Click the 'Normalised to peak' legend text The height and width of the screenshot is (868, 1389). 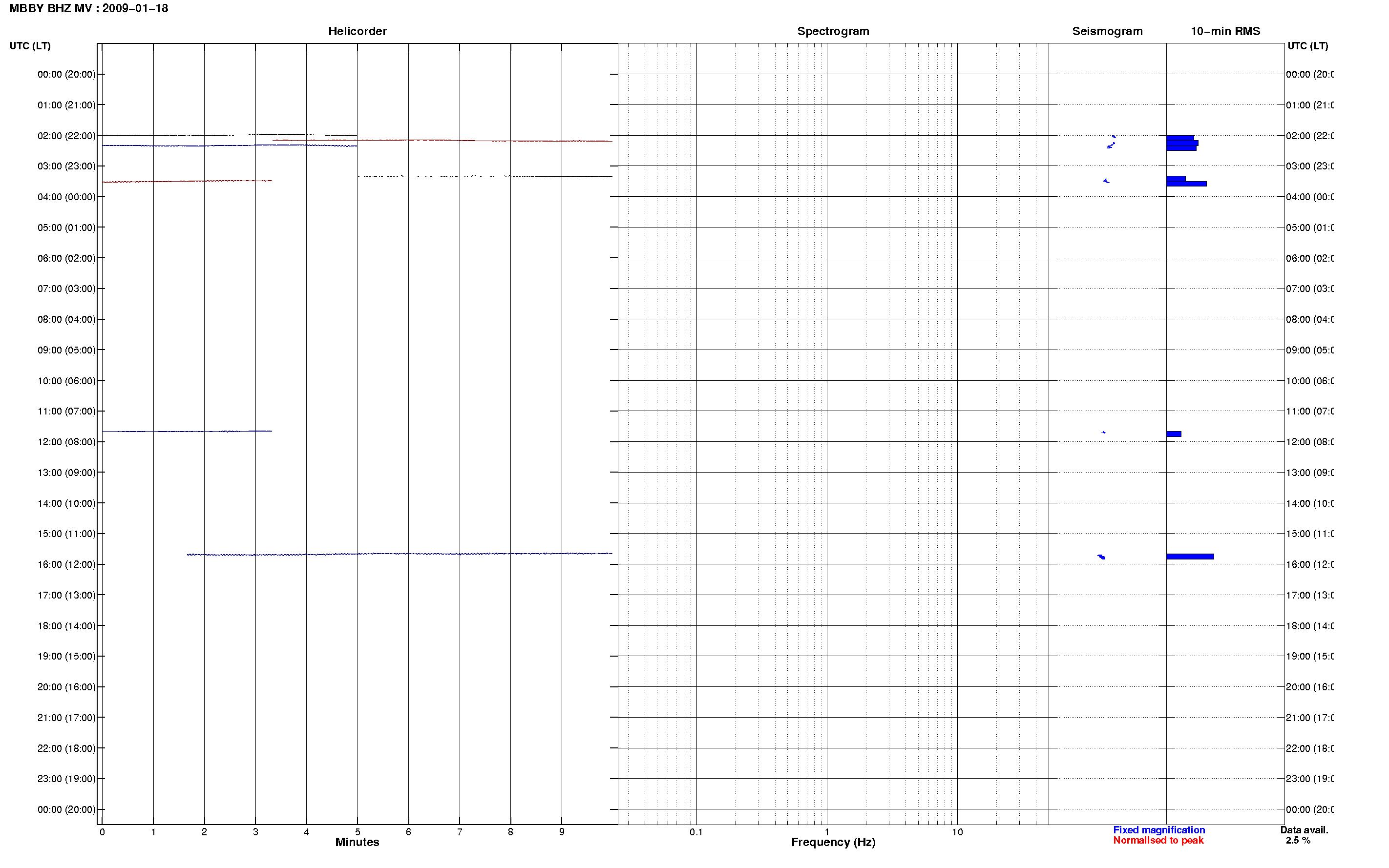pyautogui.click(x=1158, y=841)
